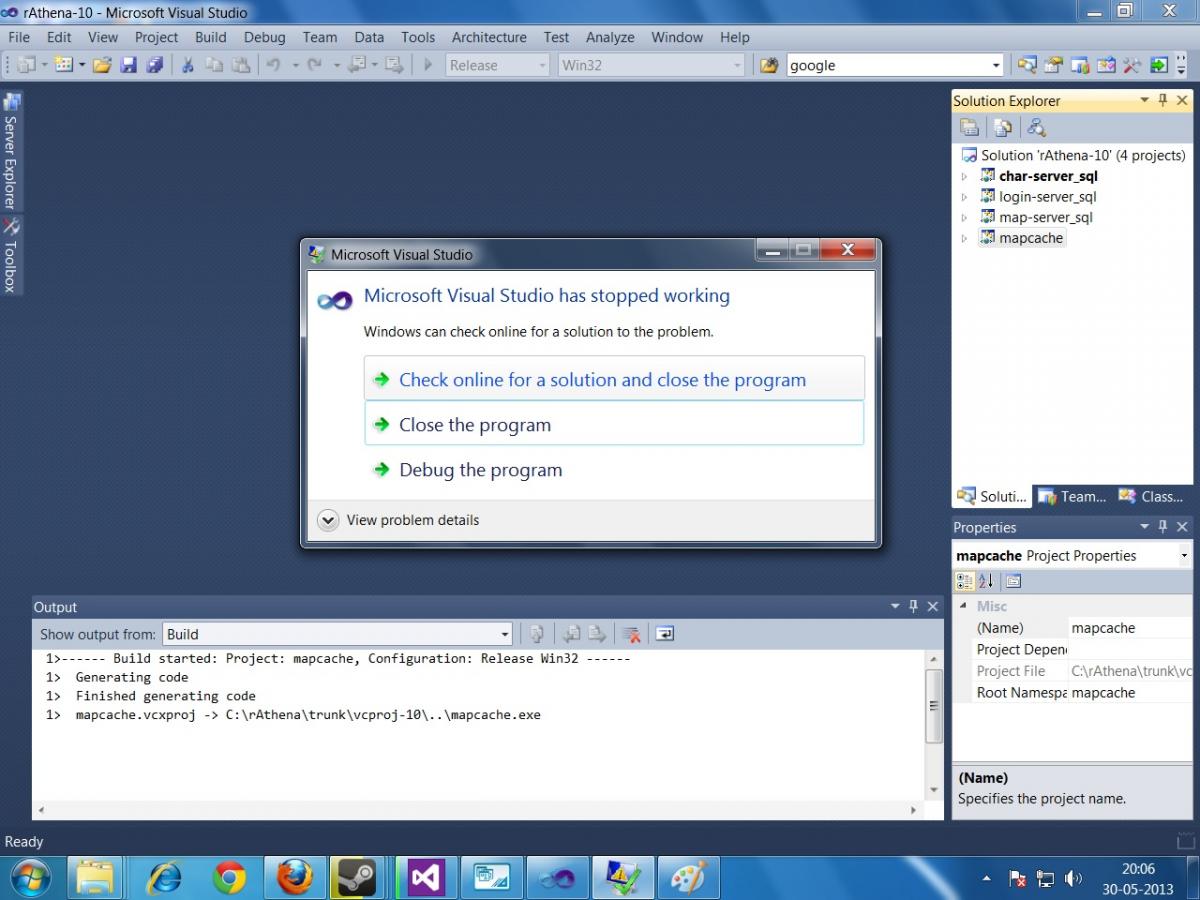Open the Build menu
Screen dimensions: 1200x900
click(x=210, y=37)
